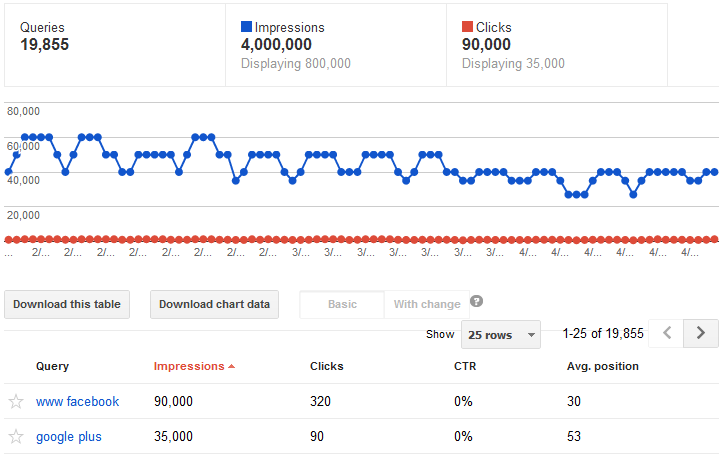This screenshot has height=459, width=727.
Task: Select the Clicks 90,000 summary box
Action: coord(557,45)
